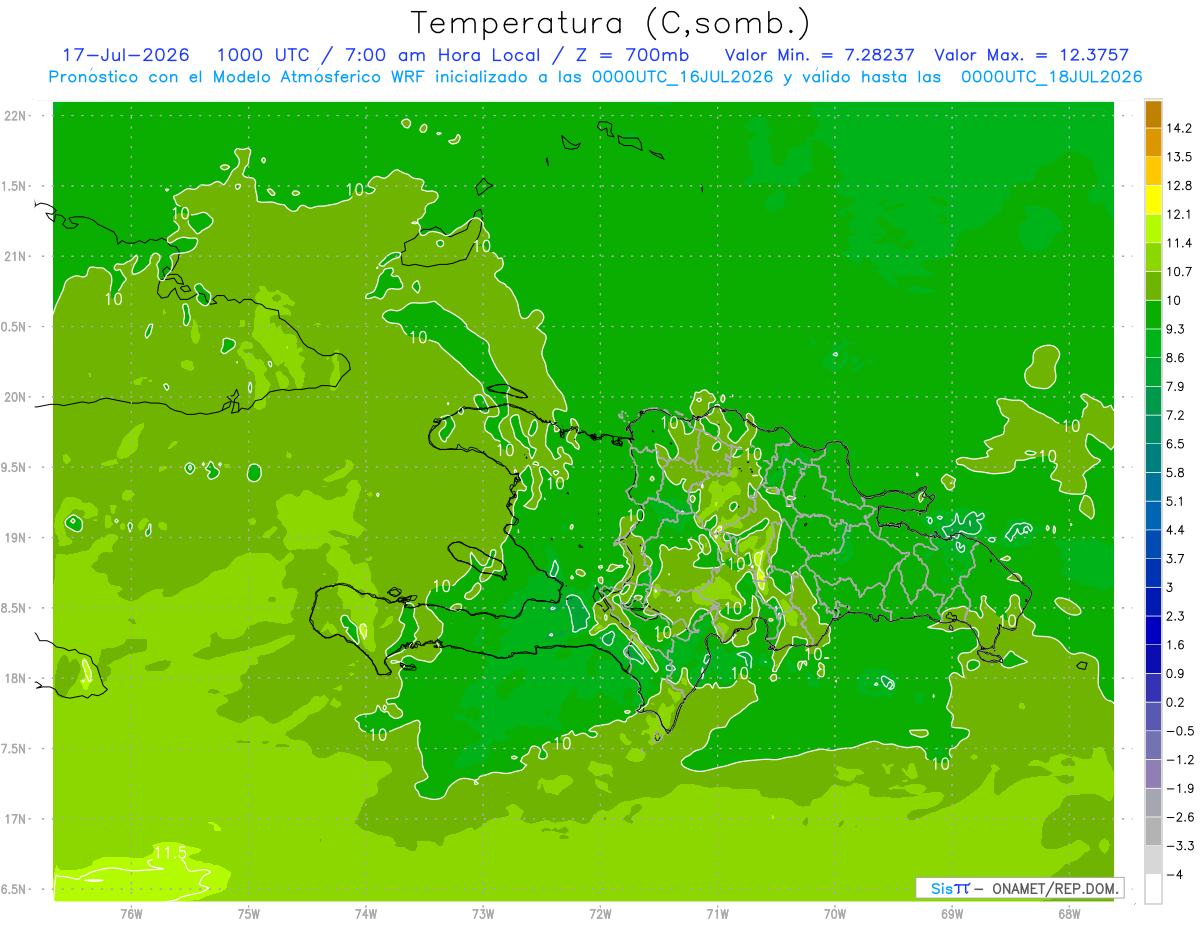Click the "21N" latitude axis label

17,256
